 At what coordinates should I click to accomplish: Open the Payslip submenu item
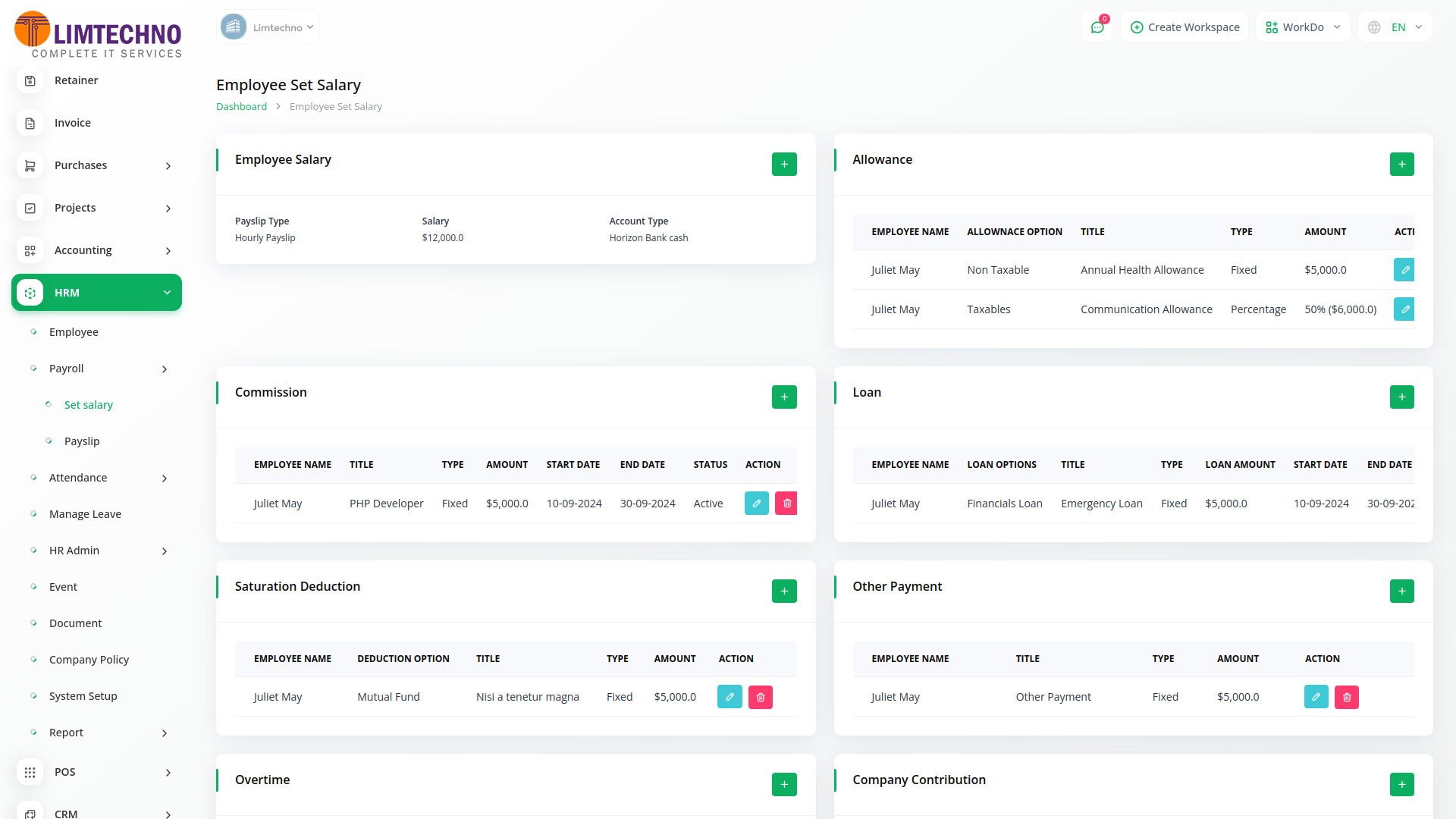click(82, 441)
